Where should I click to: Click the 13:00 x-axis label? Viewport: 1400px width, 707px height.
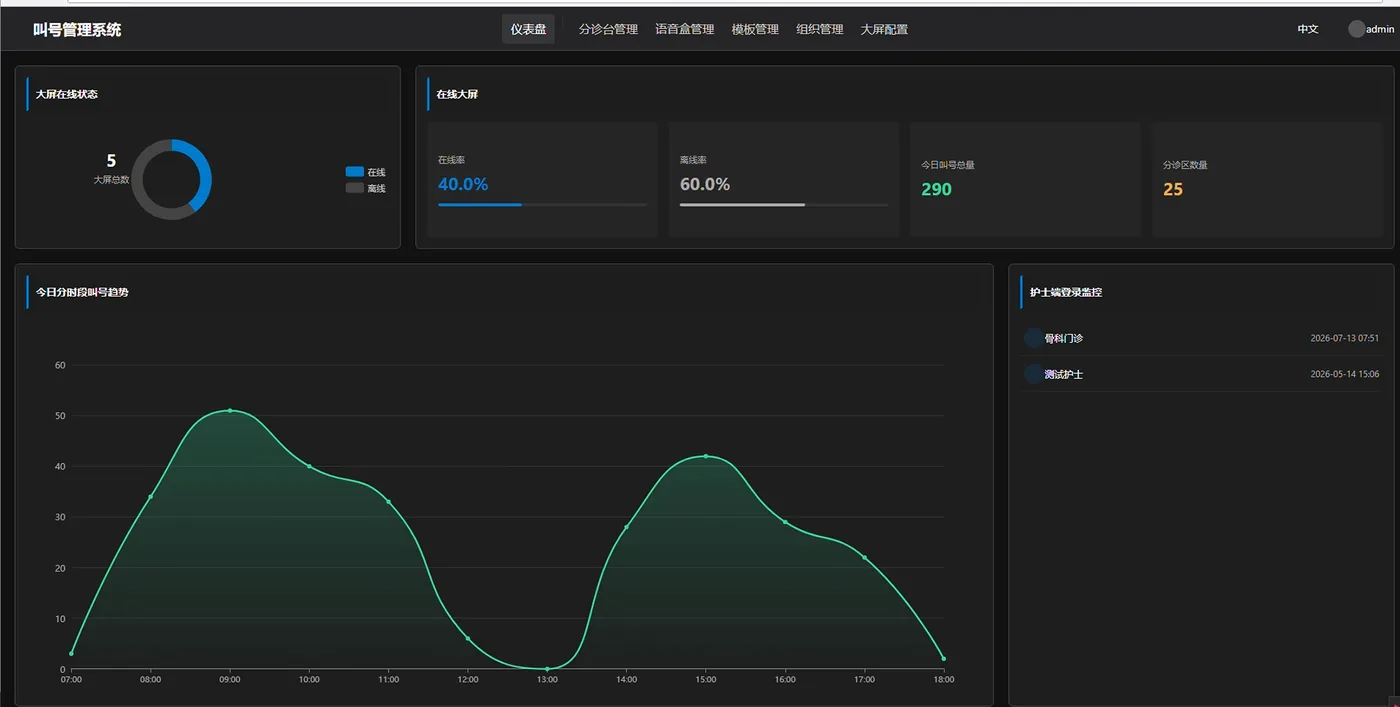(547, 680)
